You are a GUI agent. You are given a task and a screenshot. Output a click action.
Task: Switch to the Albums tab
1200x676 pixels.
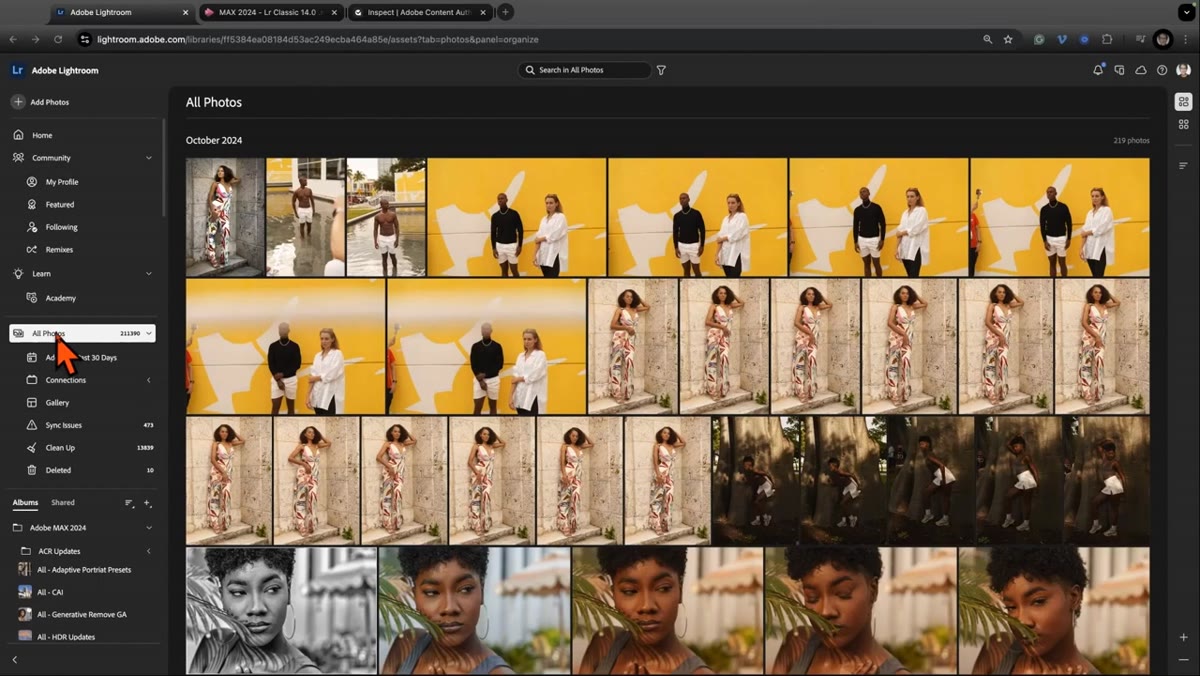tap(25, 503)
